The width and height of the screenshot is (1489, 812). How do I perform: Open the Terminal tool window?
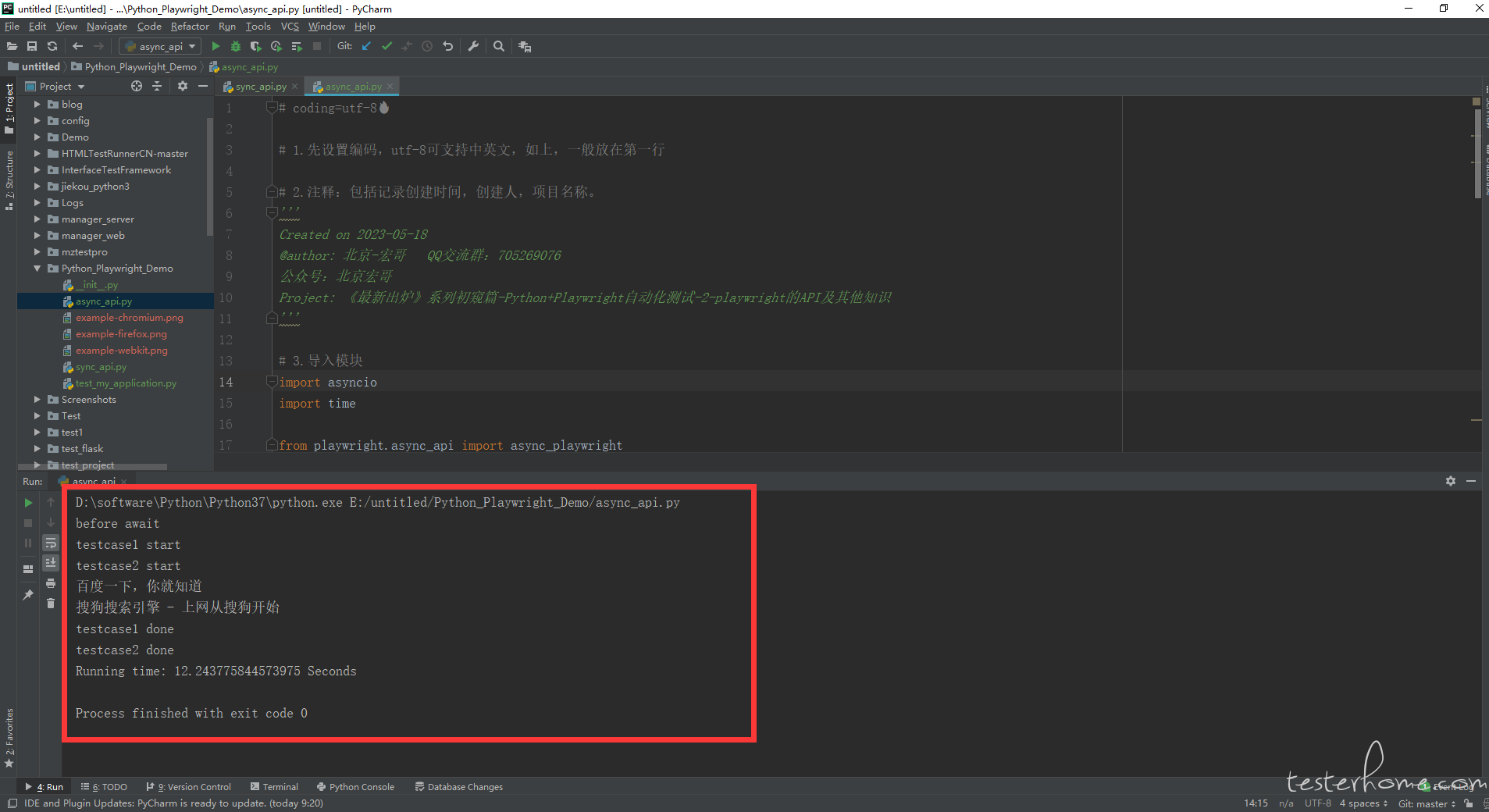274,787
